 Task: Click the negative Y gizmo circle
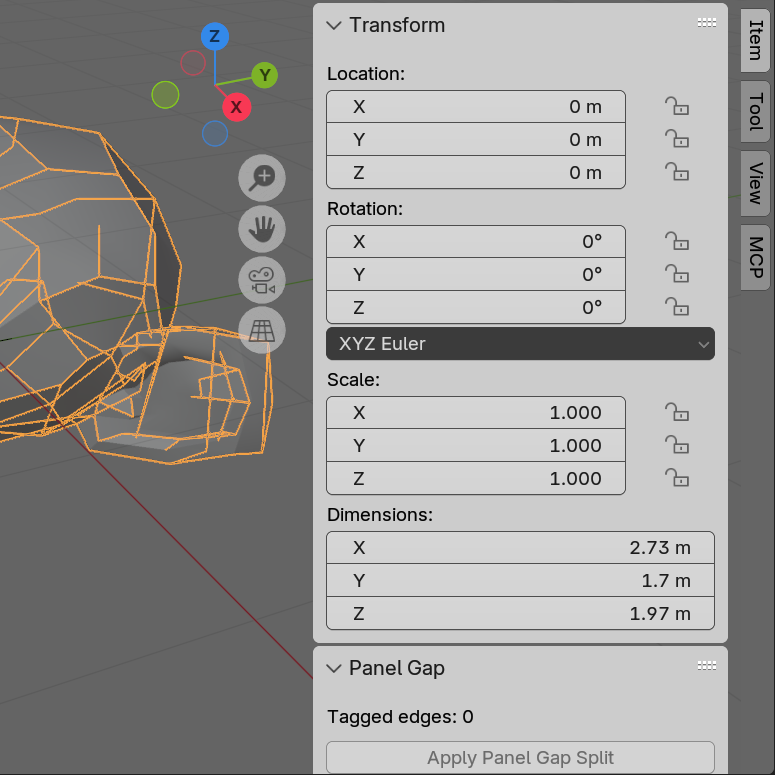165,95
